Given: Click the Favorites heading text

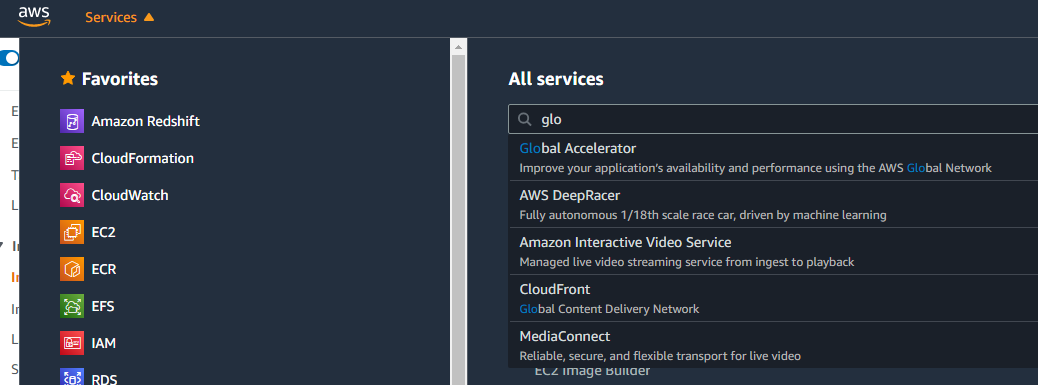Looking at the screenshot, I should 120,79.
